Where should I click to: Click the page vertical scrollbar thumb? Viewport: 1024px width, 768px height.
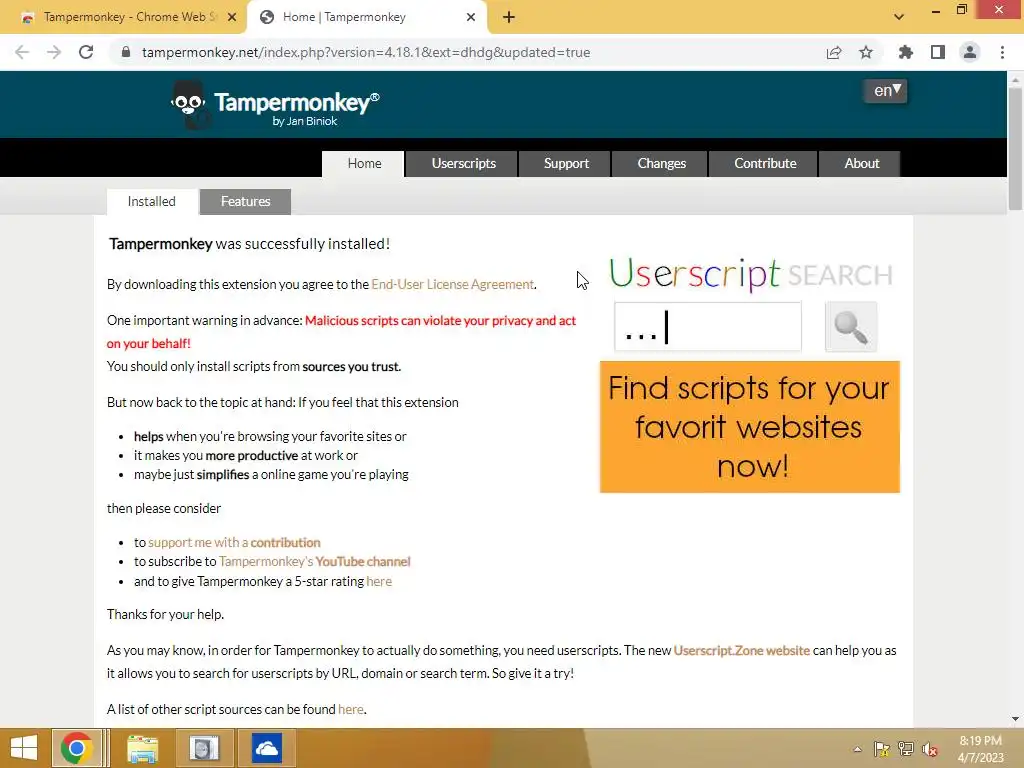point(1015,149)
